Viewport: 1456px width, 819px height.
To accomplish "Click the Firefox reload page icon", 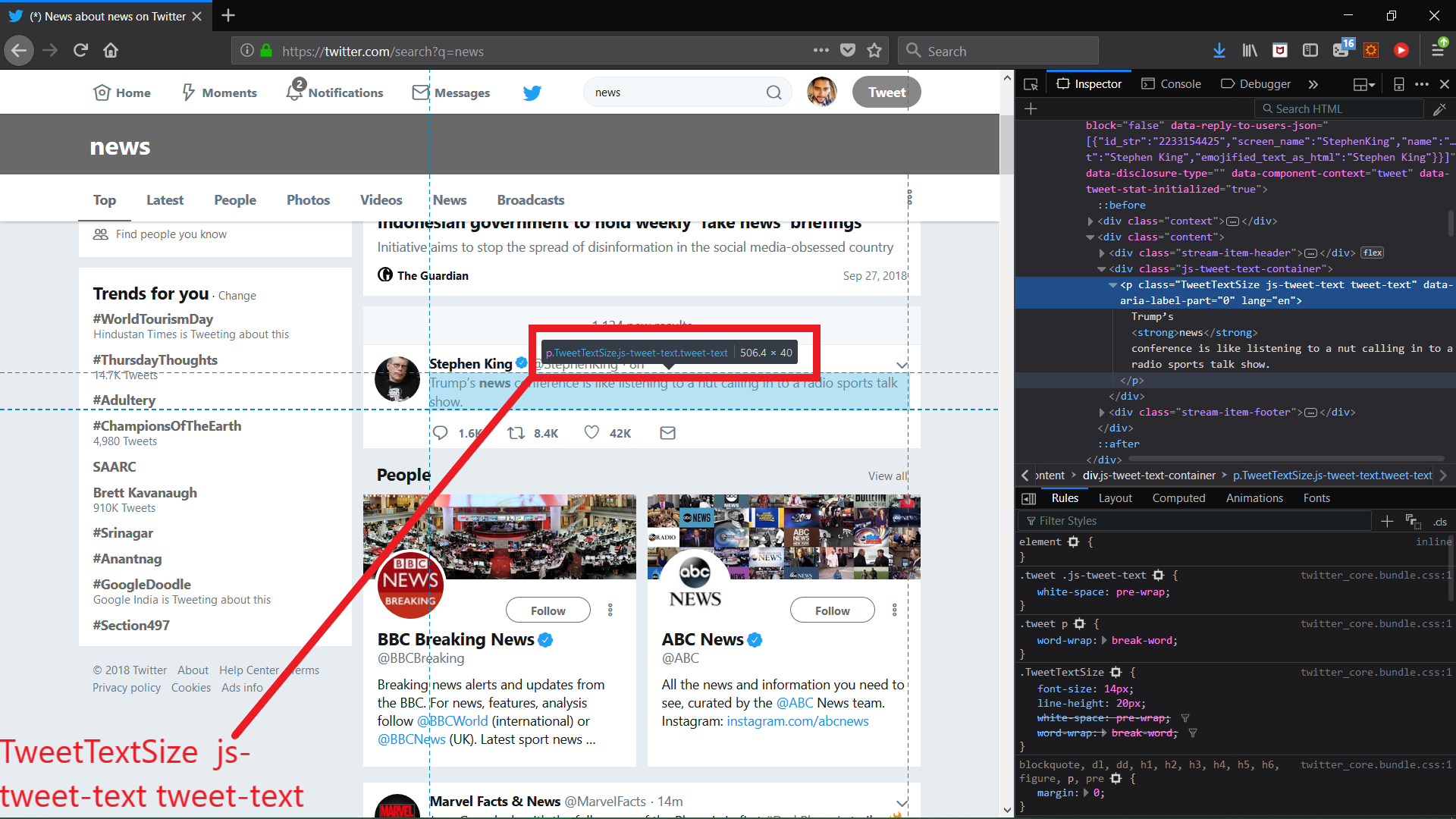I will [x=80, y=51].
